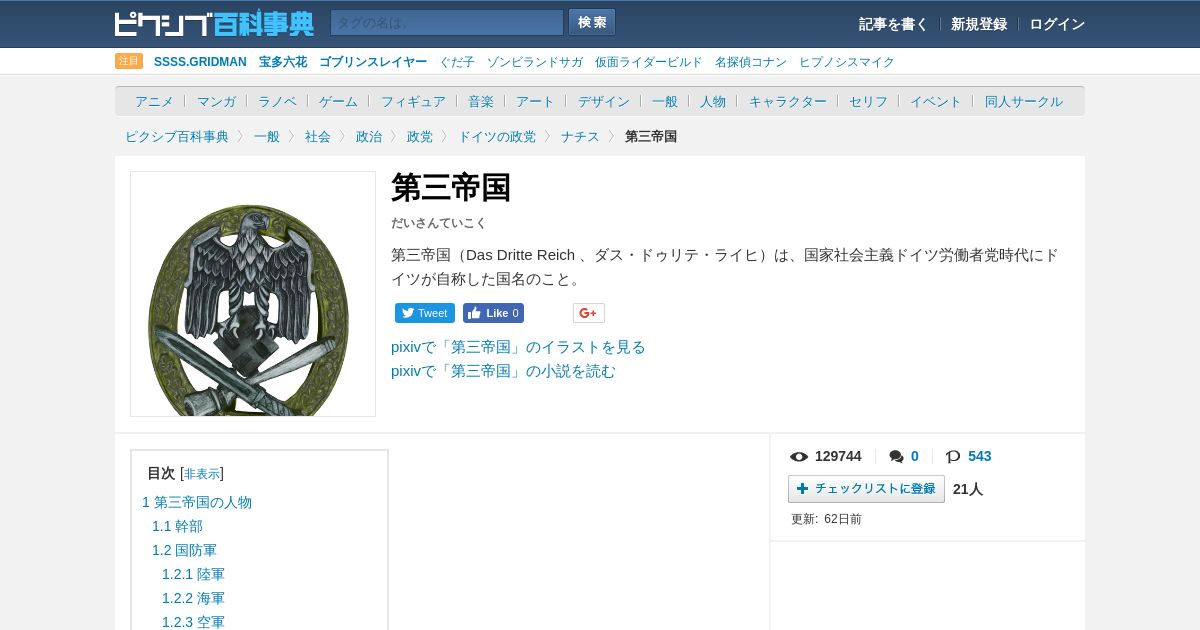Viewport: 1200px width, 630px height.
Task: Select the 音楽 category tab
Action: 481,101
